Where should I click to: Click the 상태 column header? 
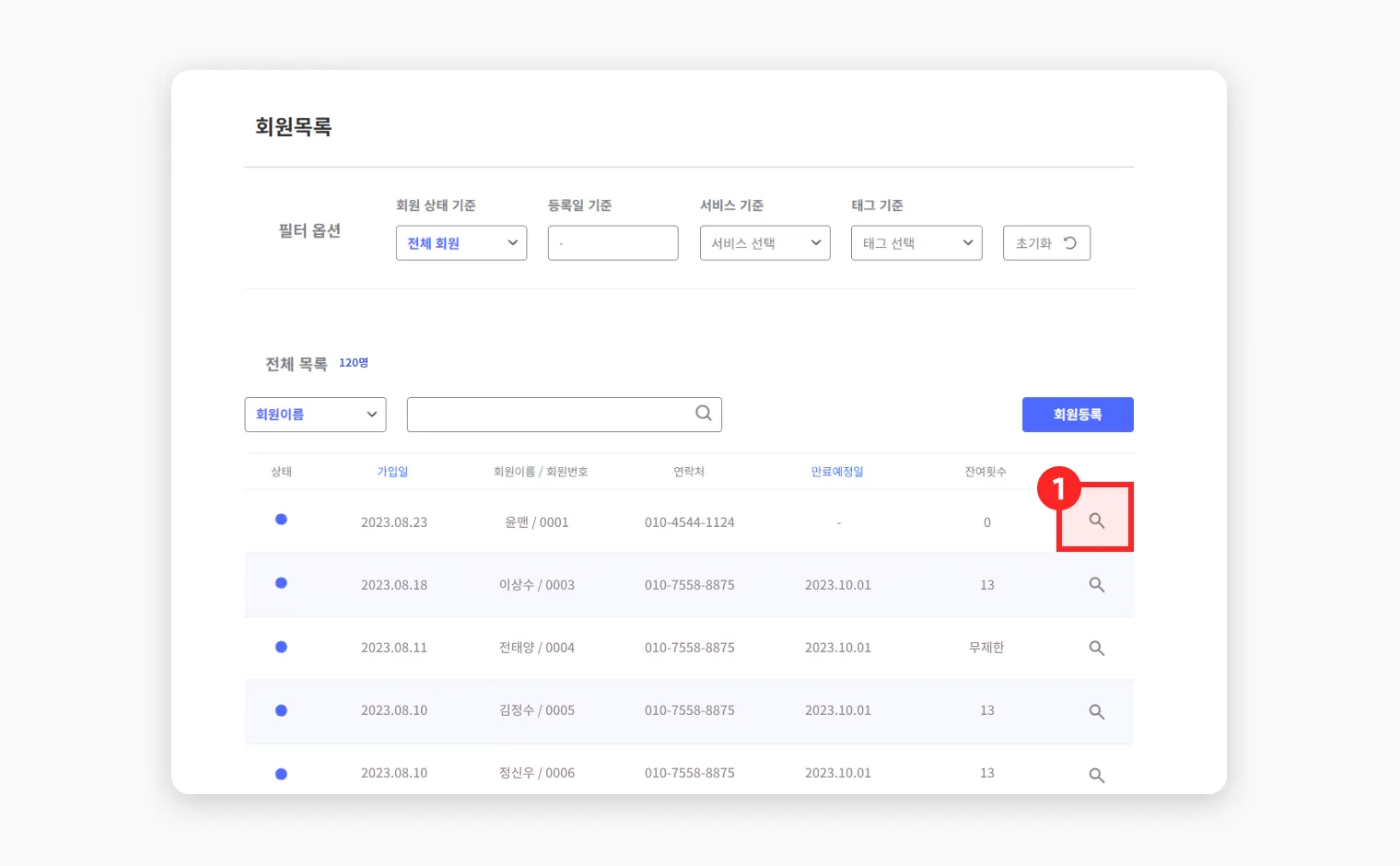pyautogui.click(x=281, y=472)
